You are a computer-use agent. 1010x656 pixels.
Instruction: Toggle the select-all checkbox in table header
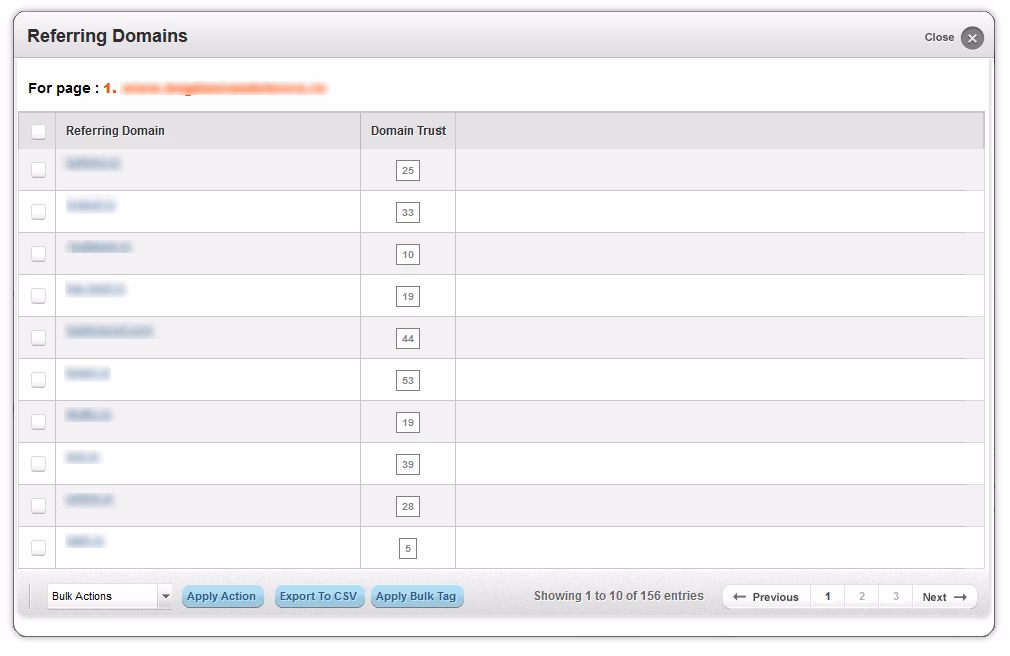point(37,130)
